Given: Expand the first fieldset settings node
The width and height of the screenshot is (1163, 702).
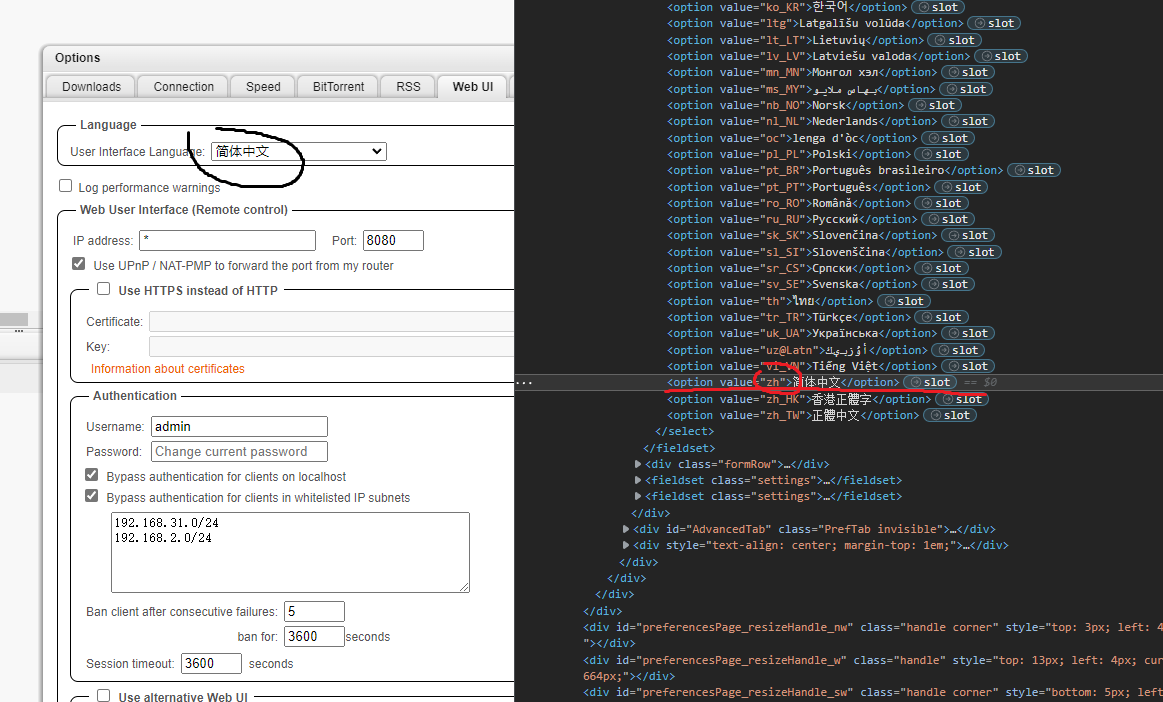Looking at the screenshot, I should tap(638, 479).
